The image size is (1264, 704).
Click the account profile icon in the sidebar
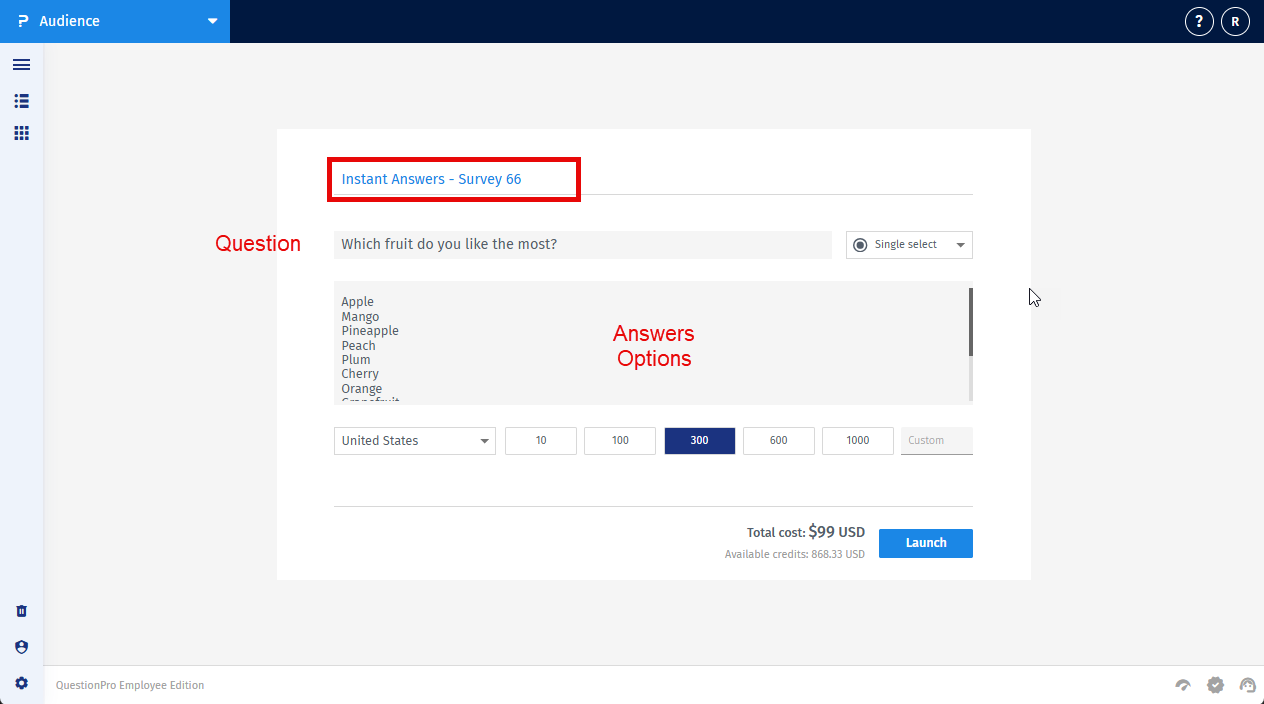(x=21, y=647)
